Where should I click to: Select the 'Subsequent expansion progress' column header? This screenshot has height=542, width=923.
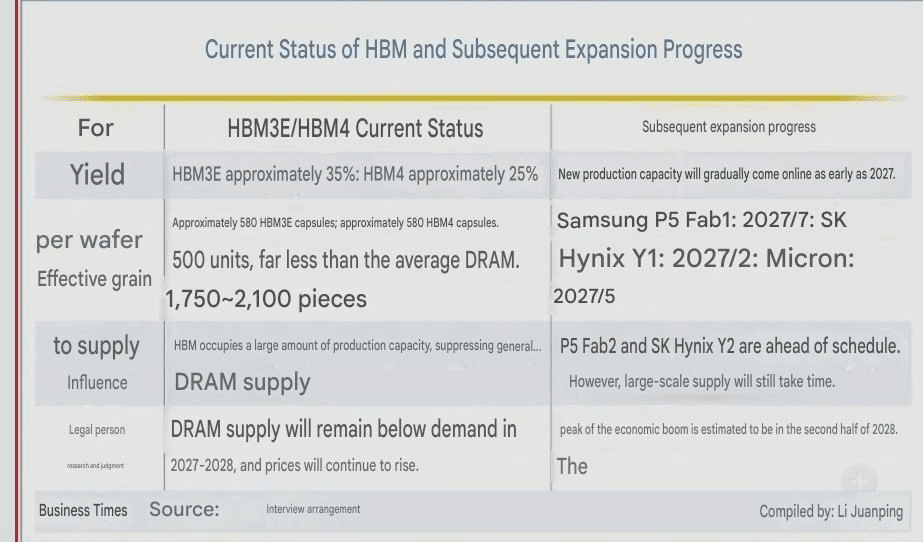click(x=729, y=127)
